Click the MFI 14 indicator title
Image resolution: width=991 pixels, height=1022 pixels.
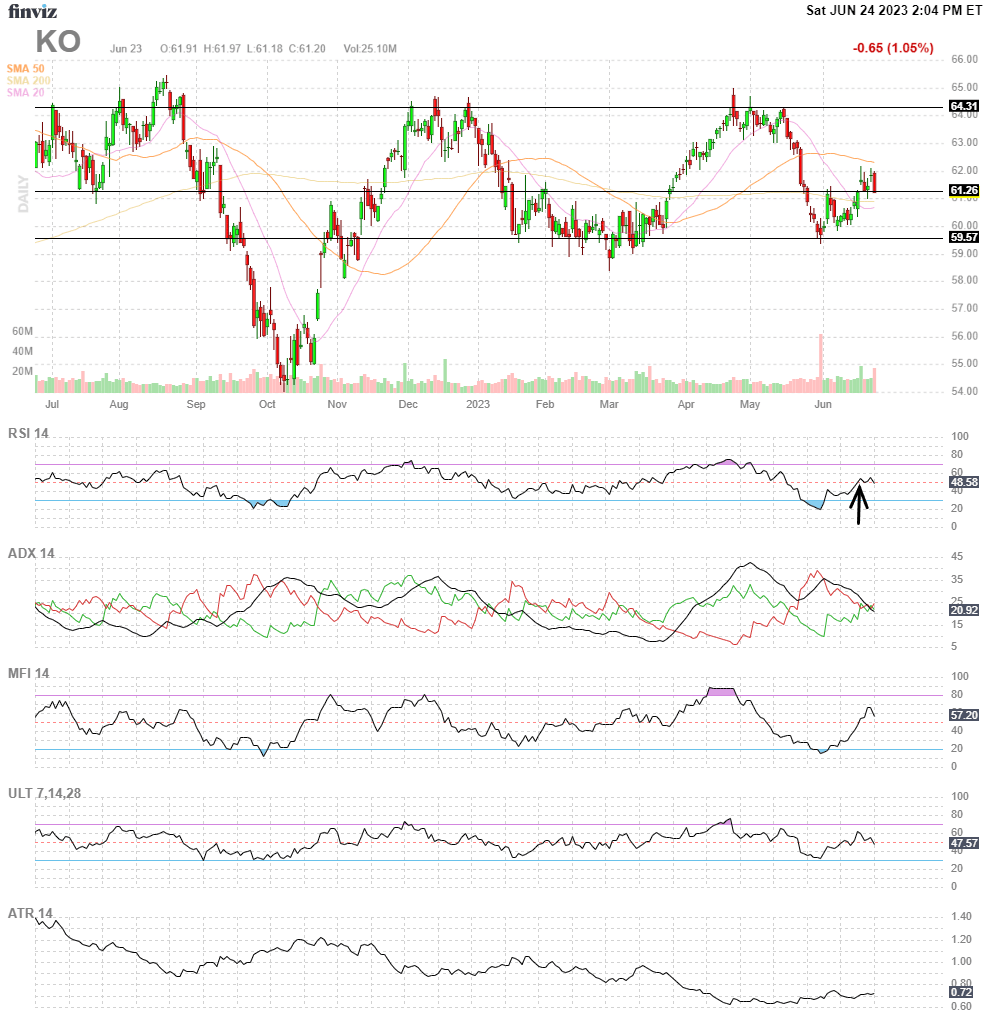point(28,673)
